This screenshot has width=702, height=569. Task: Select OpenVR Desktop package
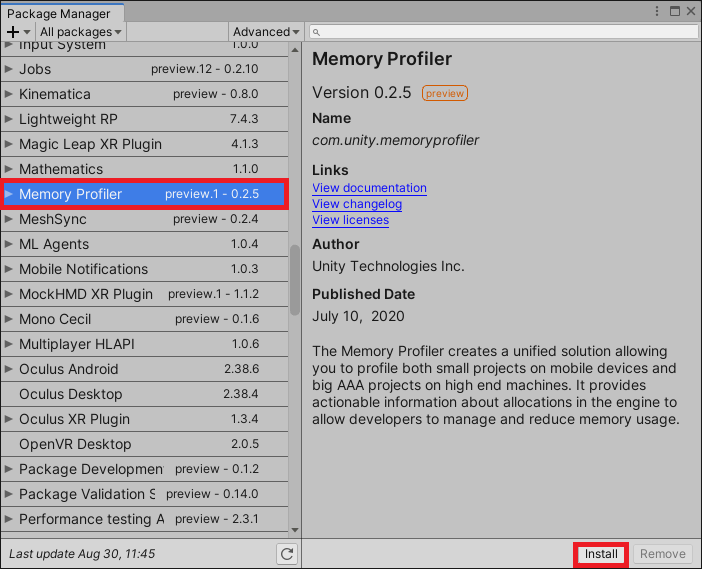coord(145,444)
